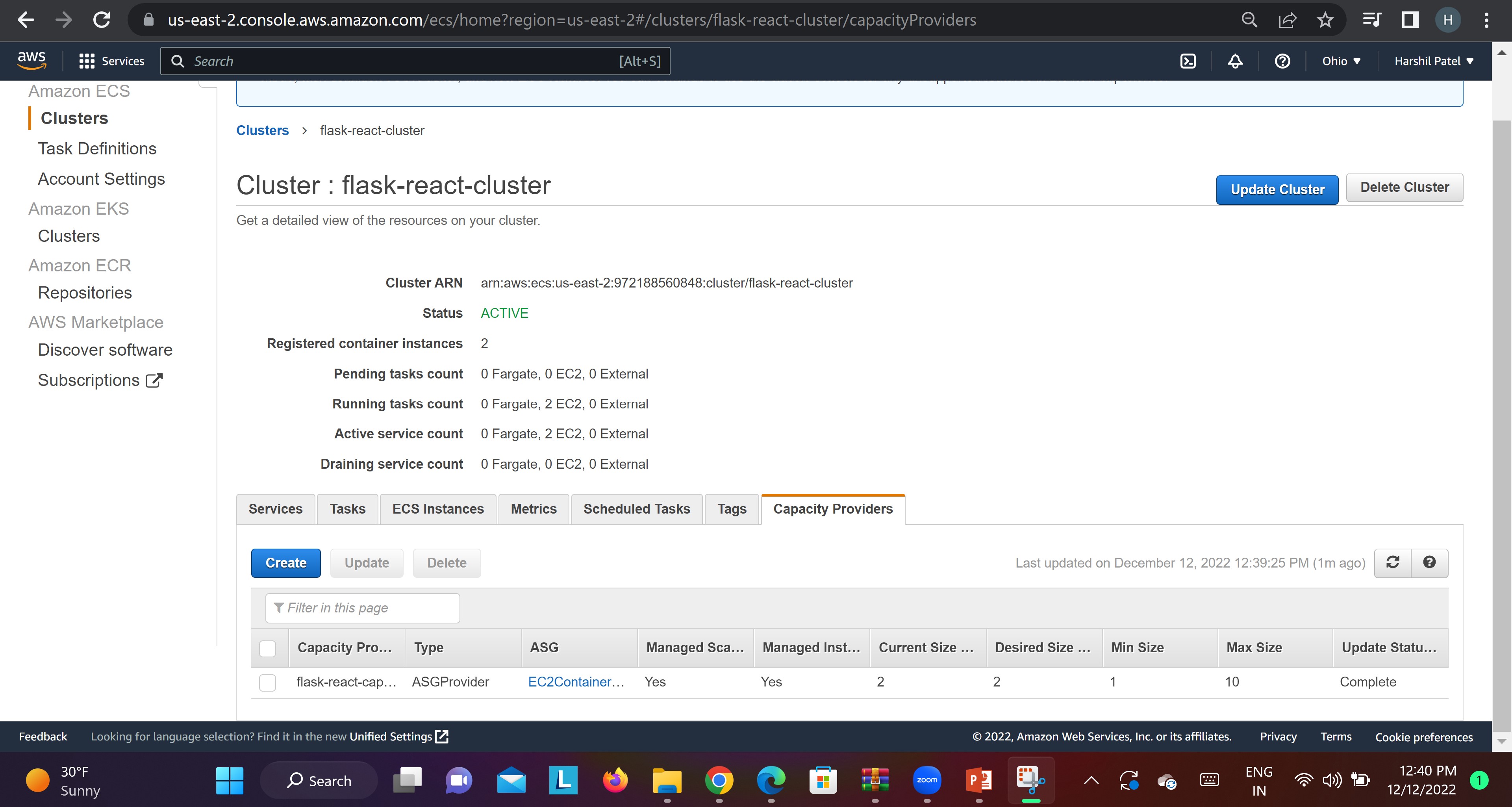This screenshot has height=807, width=1512.
Task: Check the flask-react-cap provider row checkbox
Action: click(268, 682)
